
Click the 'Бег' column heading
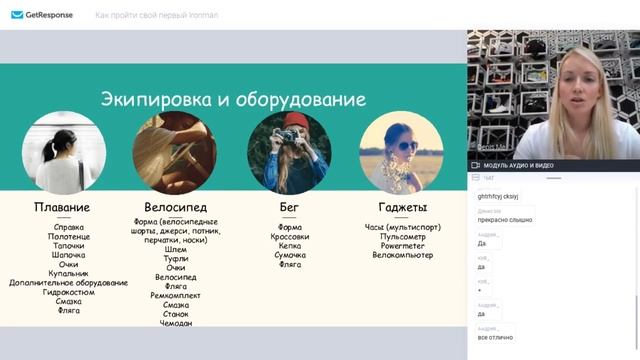pos(289,207)
